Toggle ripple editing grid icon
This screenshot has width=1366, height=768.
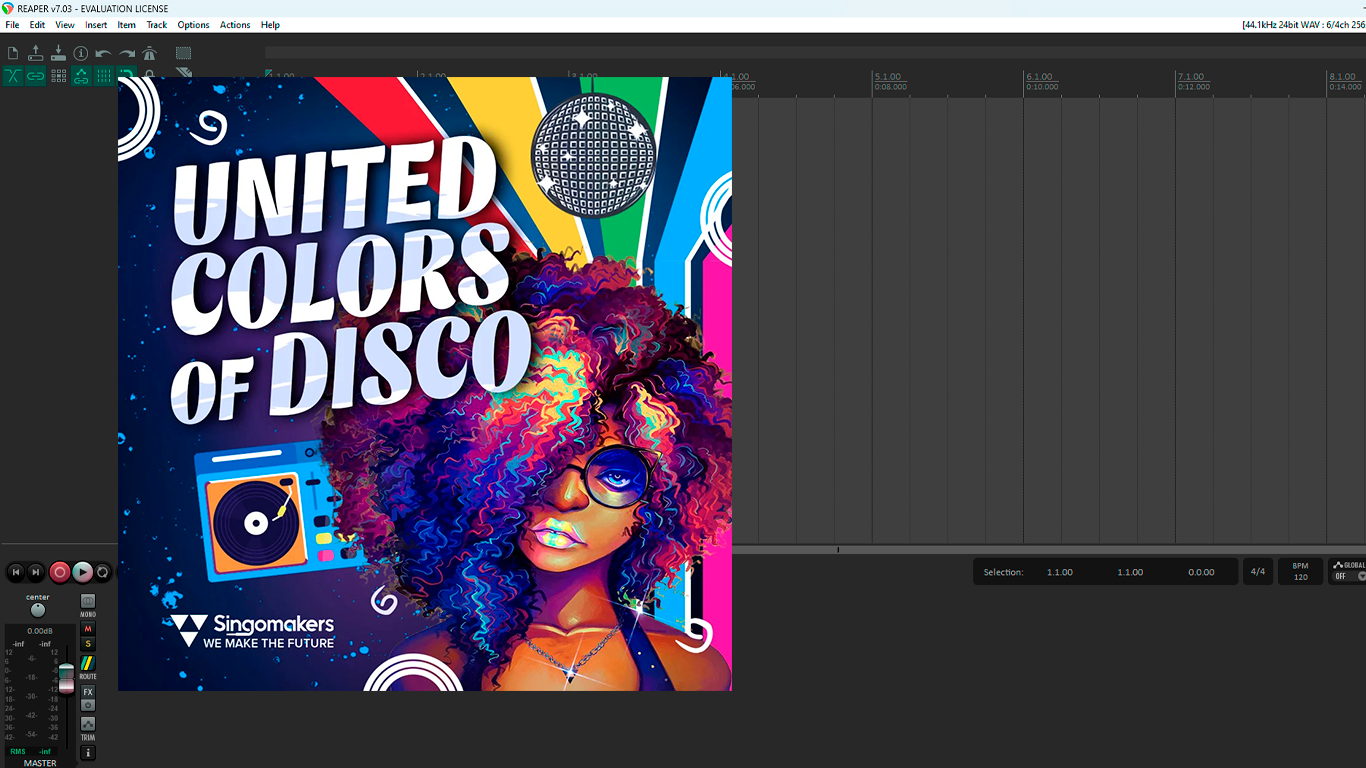(58, 75)
